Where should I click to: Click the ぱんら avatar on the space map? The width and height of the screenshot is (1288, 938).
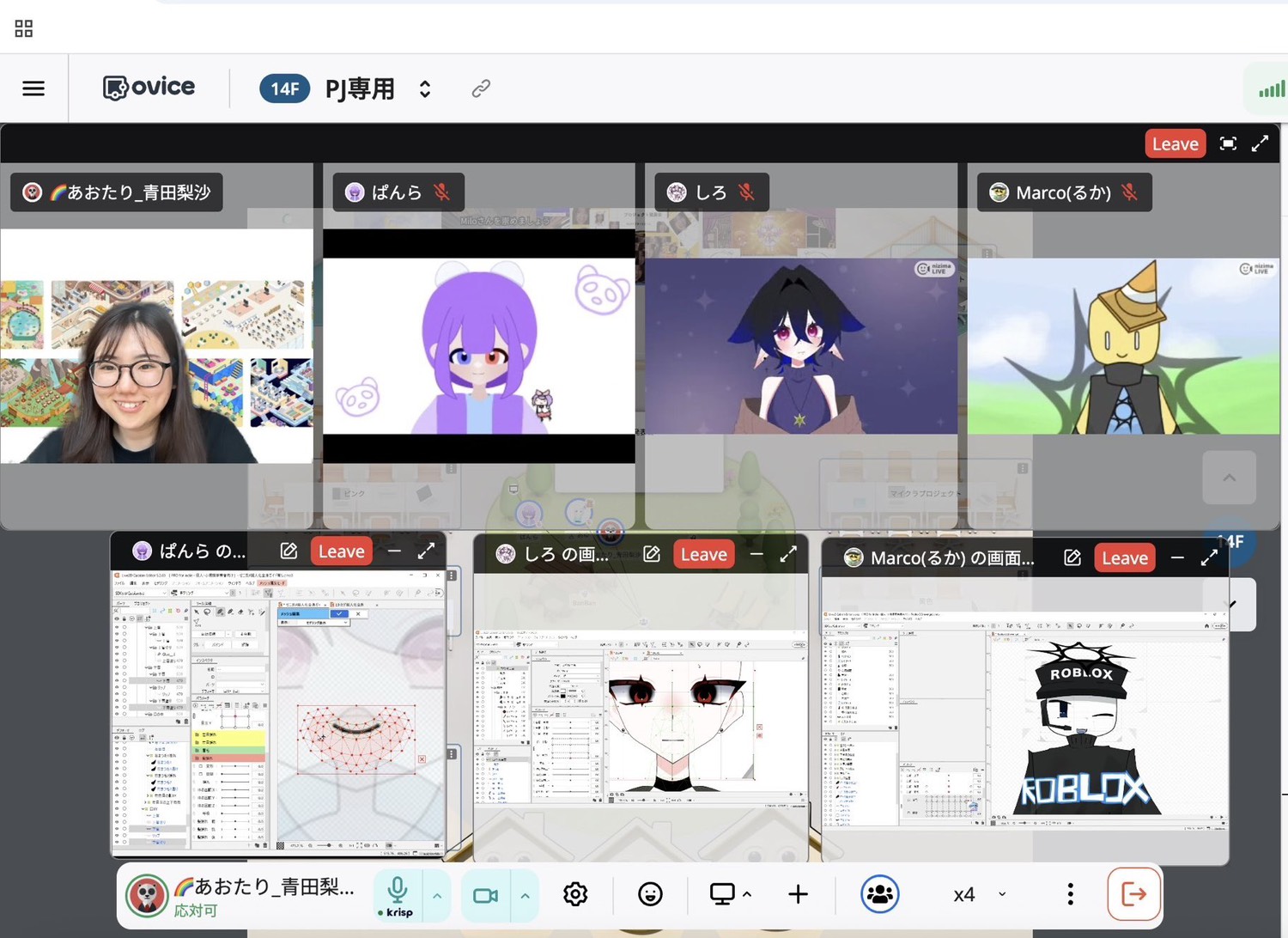pos(529,515)
